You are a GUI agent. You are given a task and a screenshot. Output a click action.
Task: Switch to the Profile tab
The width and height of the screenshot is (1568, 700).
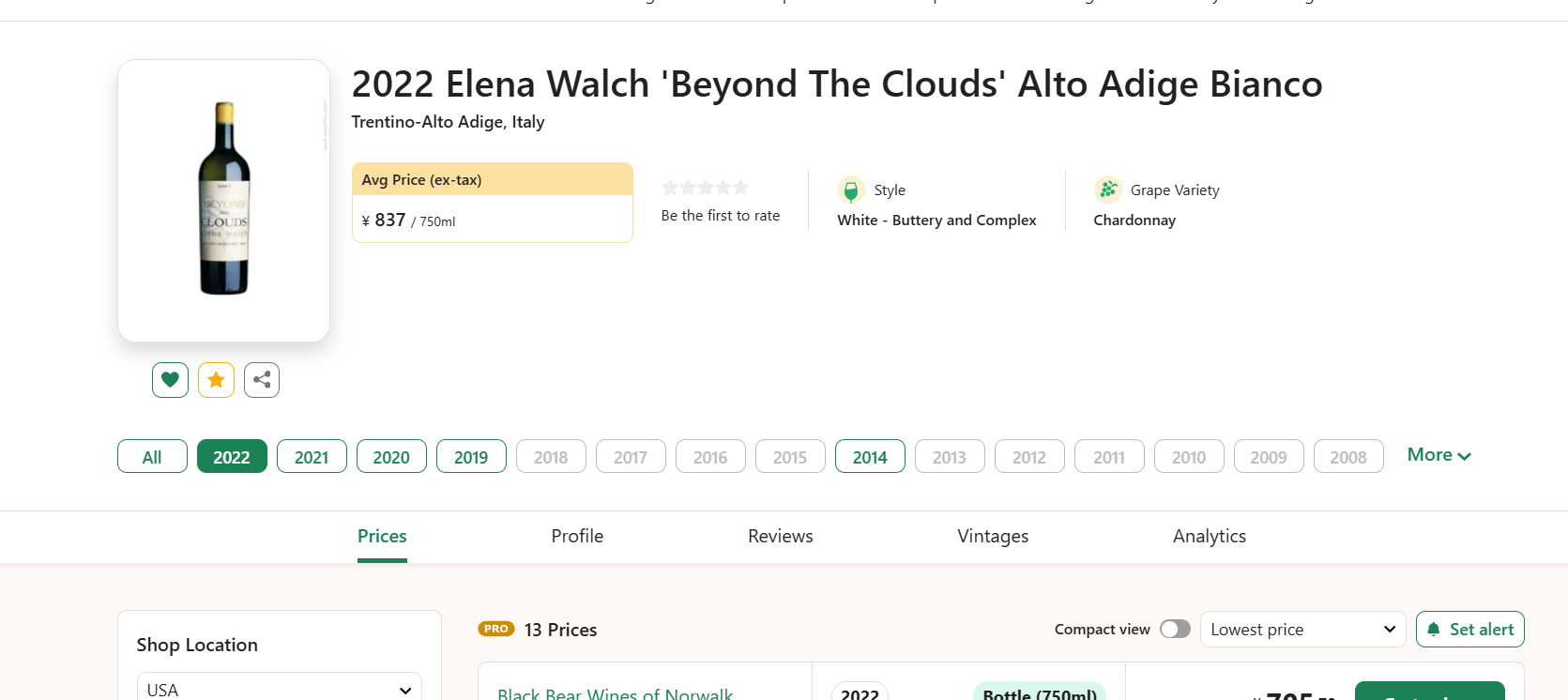[577, 536]
